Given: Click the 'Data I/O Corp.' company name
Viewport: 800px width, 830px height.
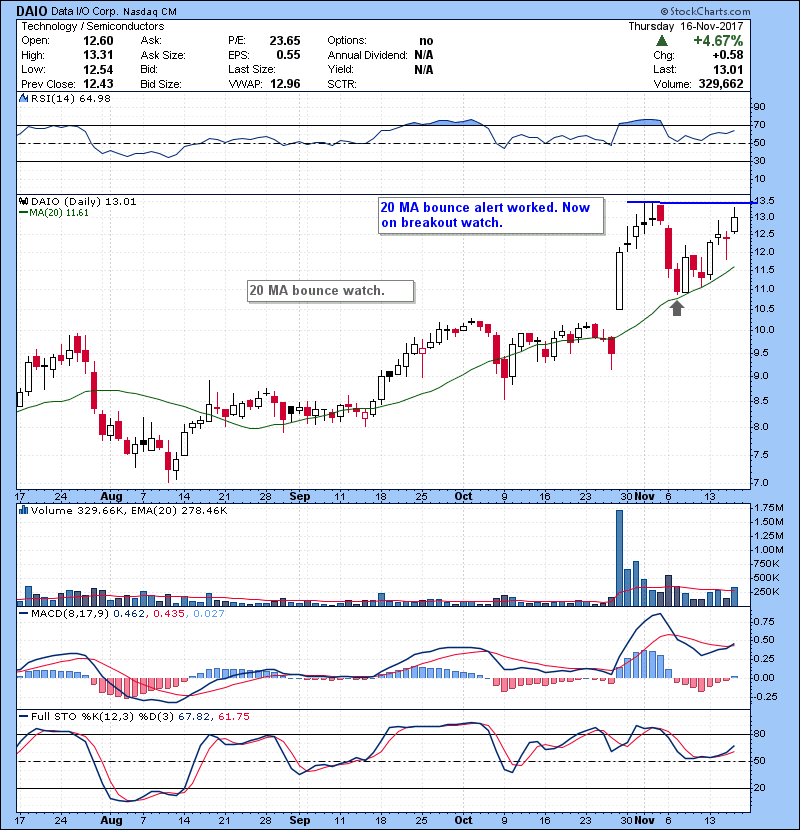Looking at the screenshot, I should click(85, 12).
